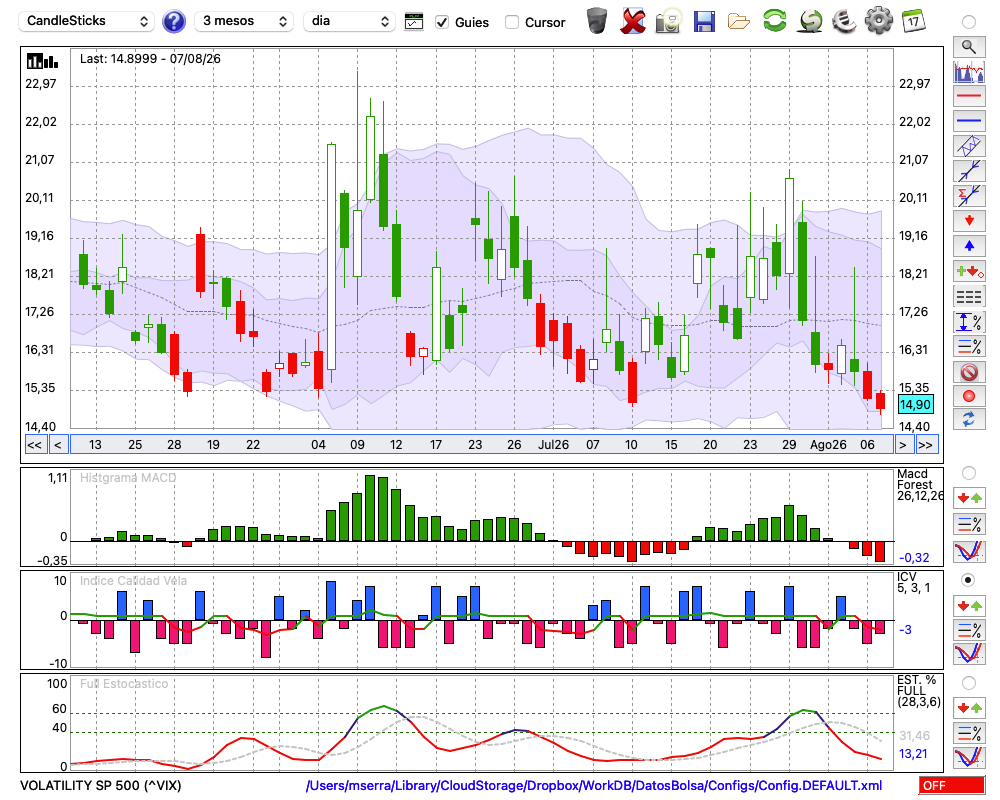The image size is (1000, 800).
Task: Open the calendar icon showing 17
Action: [x=913, y=21]
